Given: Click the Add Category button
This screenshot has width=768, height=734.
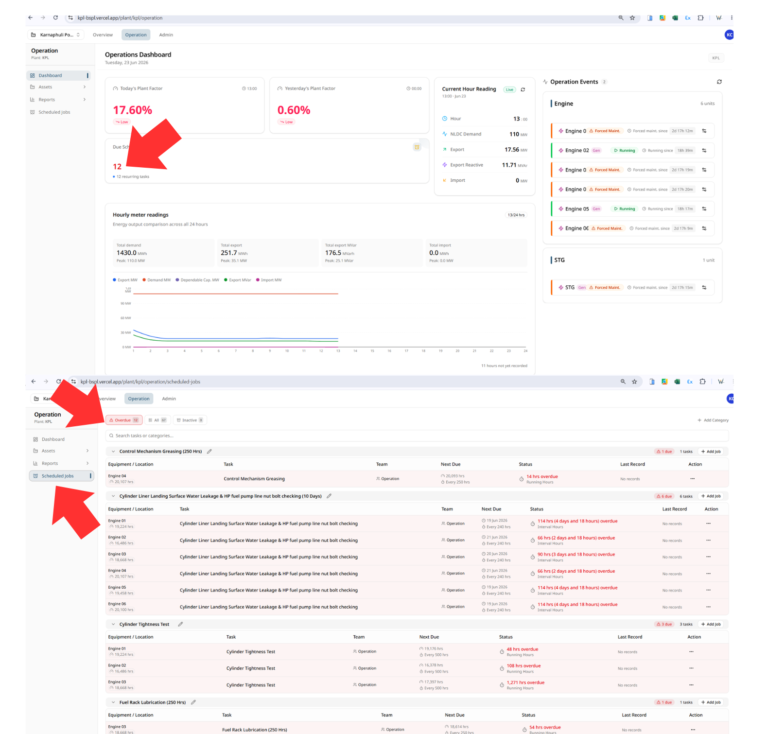Looking at the screenshot, I should [x=713, y=420].
